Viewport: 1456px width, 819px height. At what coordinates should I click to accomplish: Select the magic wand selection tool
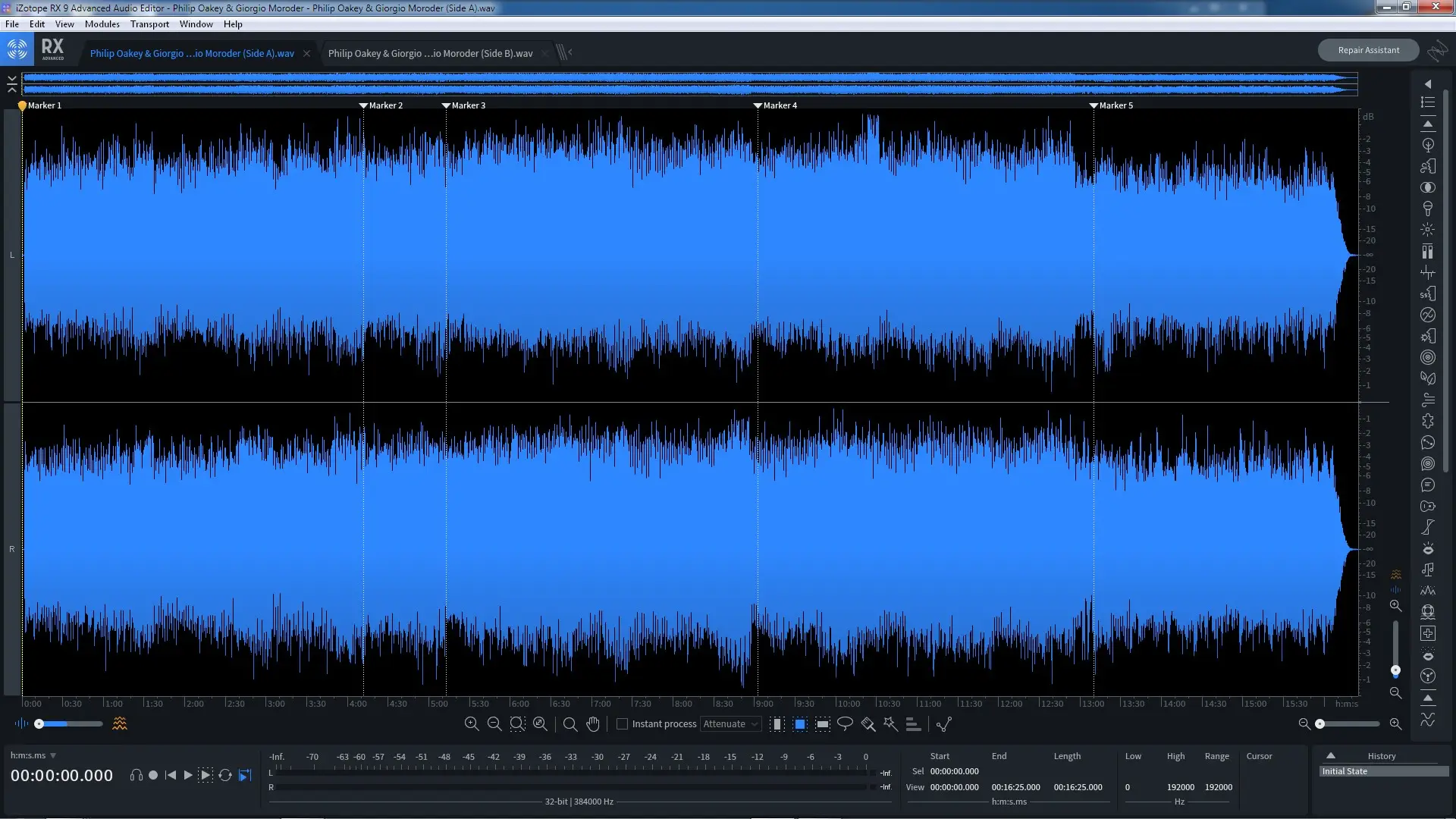coord(890,724)
